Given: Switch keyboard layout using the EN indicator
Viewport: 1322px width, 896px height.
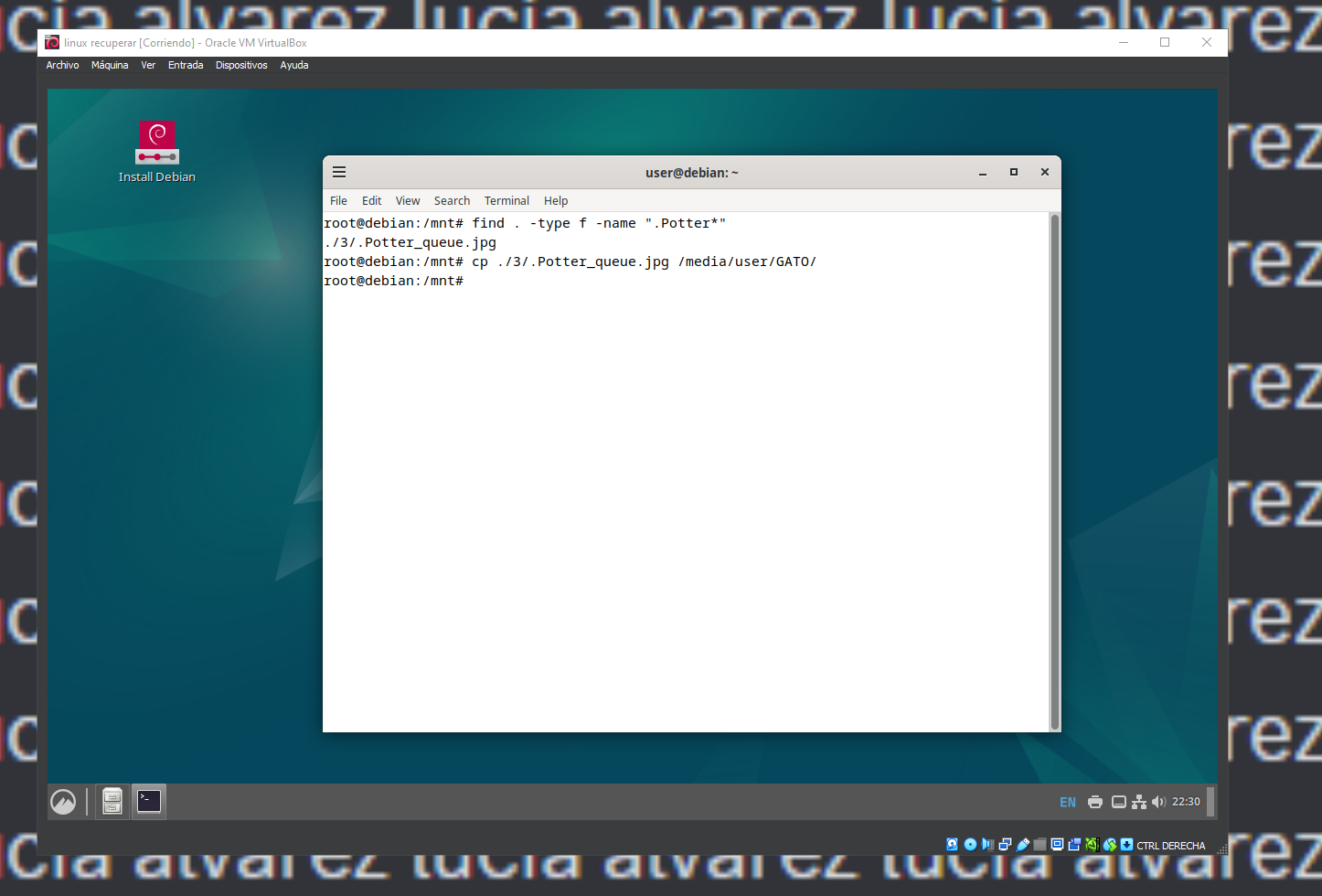Looking at the screenshot, I should coord(1067,801).
